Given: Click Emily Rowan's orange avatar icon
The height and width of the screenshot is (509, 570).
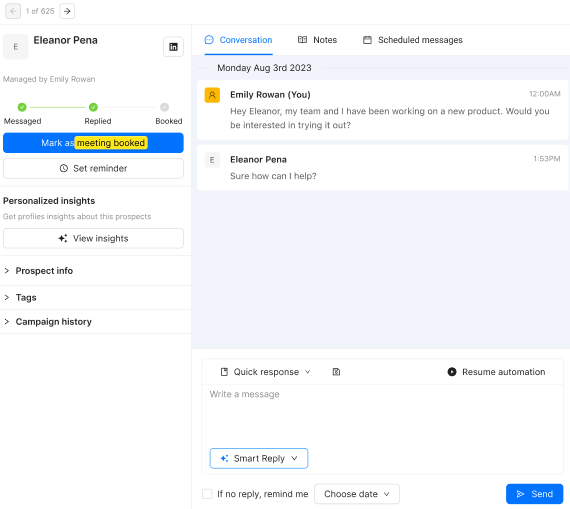Looking at the screenshot, I should point(212,95).
